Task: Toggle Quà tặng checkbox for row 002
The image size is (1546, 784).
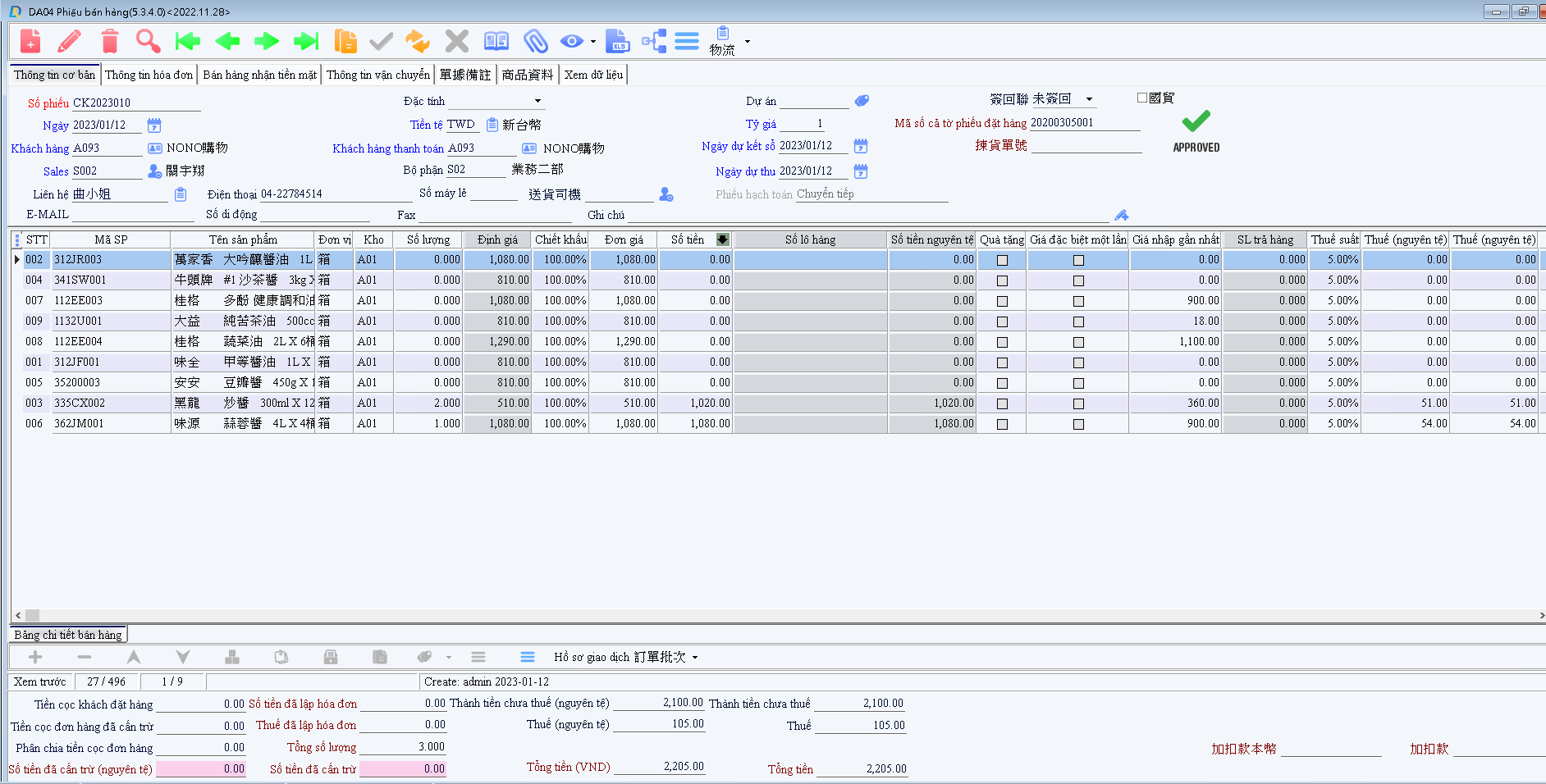Action: [x=1002, y=260]
